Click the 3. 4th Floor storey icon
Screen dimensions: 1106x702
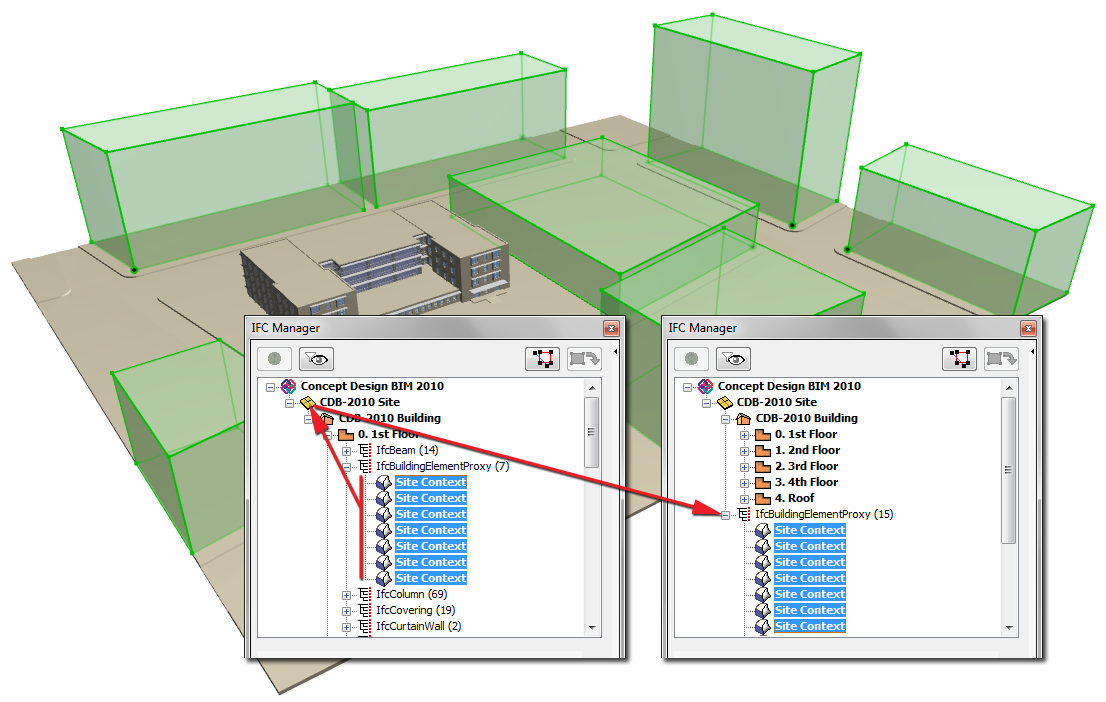tap(763, 483)
